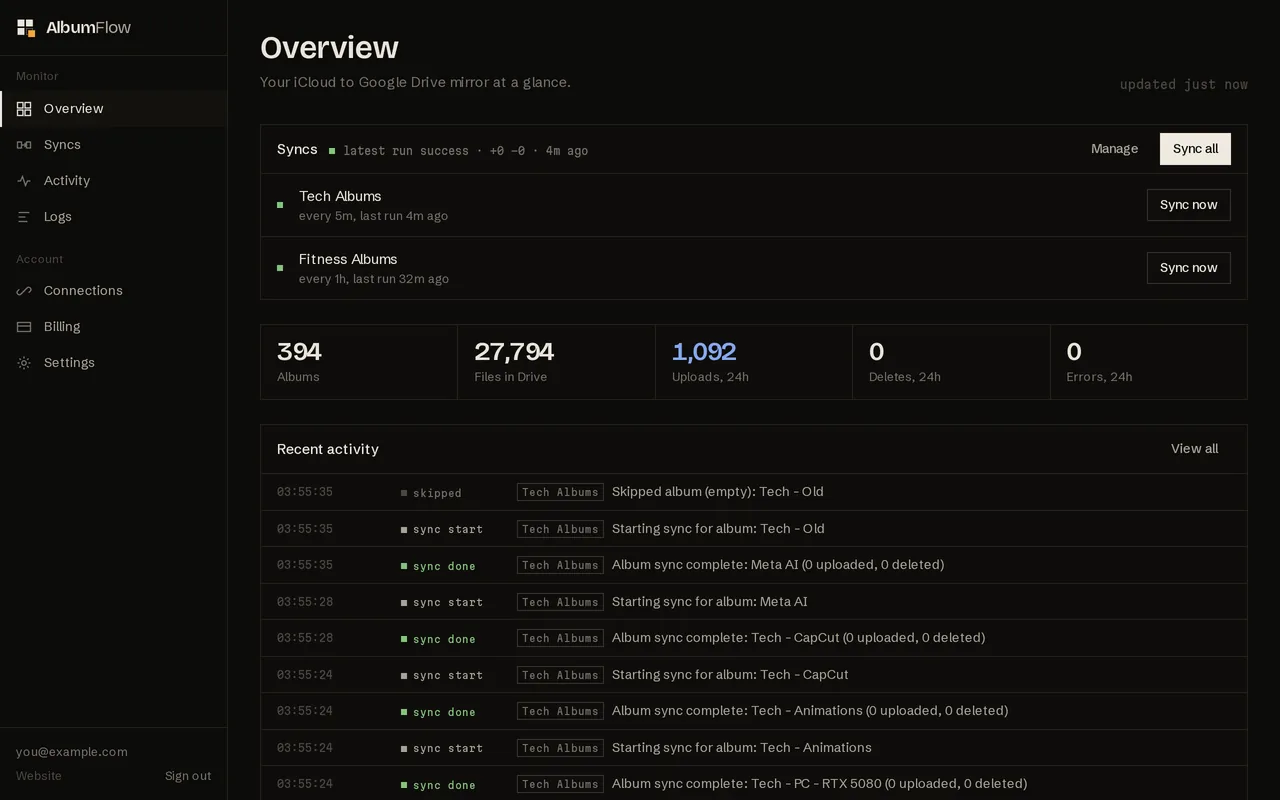
Task: Click the 'updated just now' timestamp
Action: coord(1184,85)
